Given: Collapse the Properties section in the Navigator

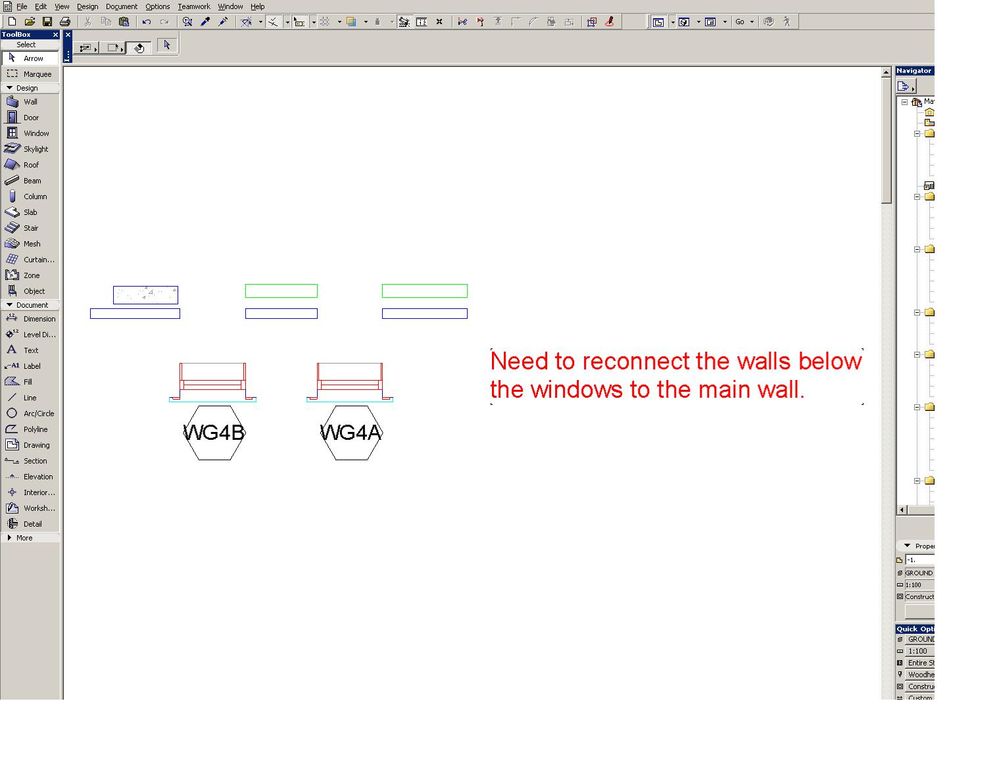Looking at the screenshot, I should [x=907, y=546].
